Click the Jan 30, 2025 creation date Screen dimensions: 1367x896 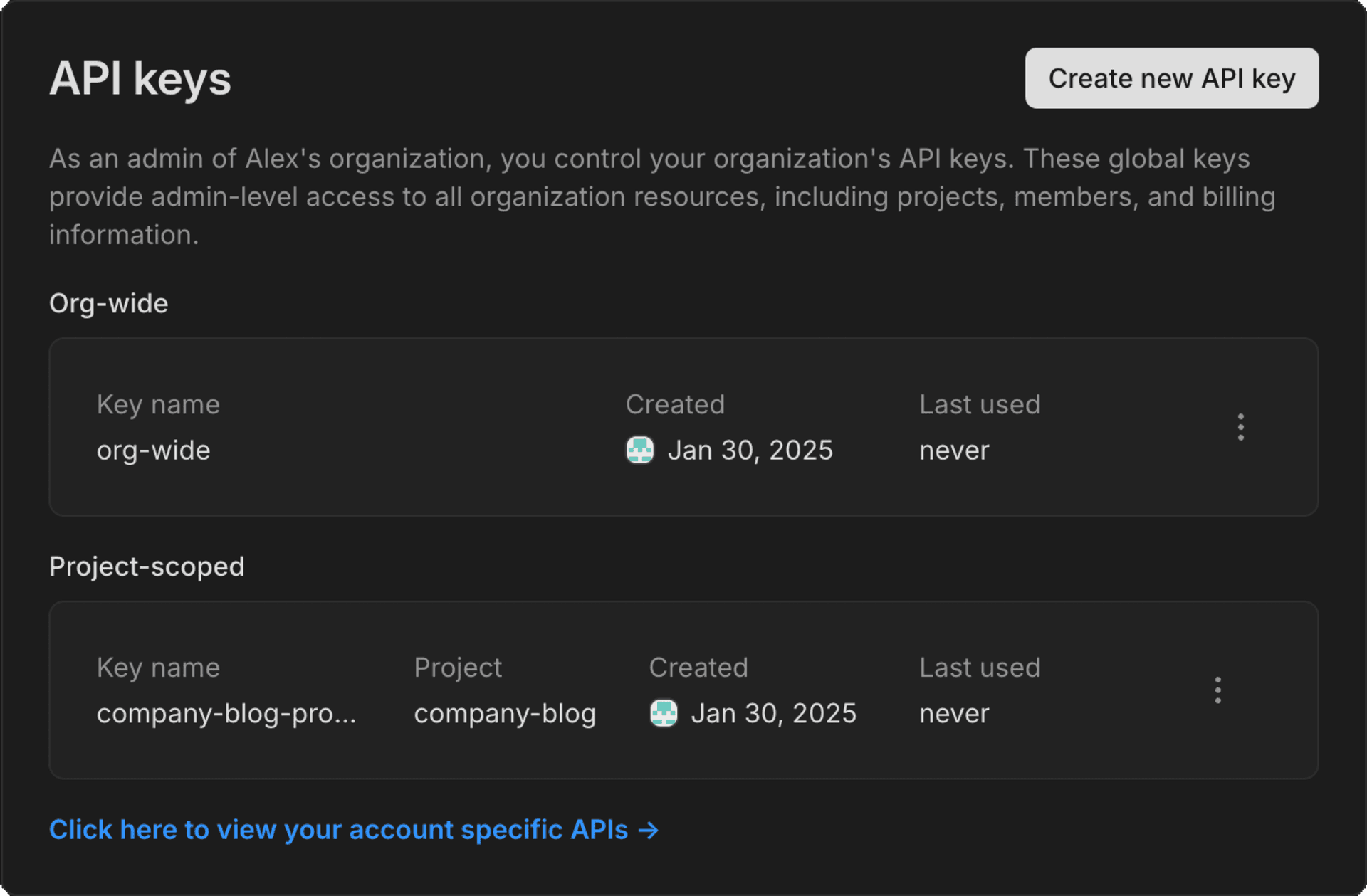(750, 450)
